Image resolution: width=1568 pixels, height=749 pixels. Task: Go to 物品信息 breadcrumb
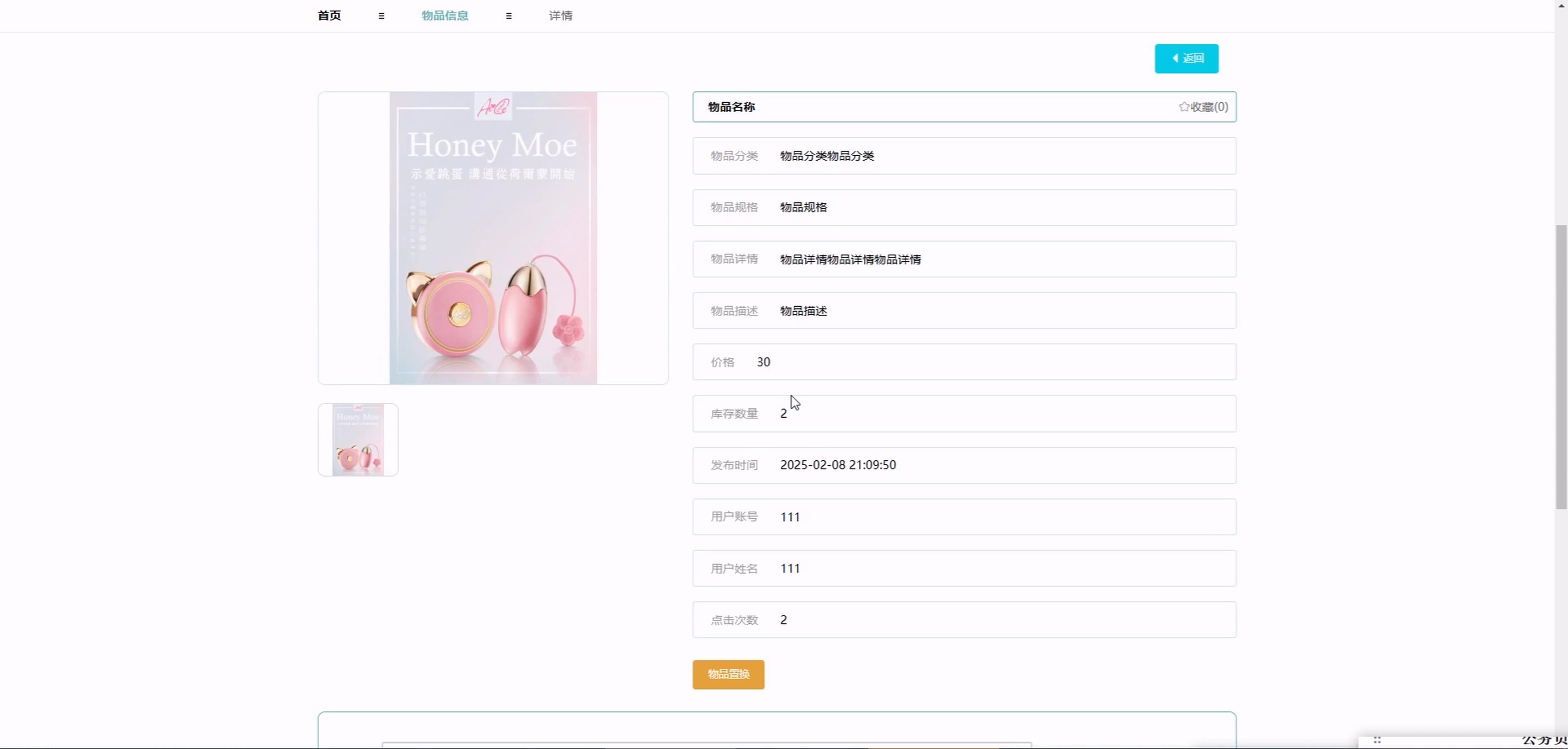pos(445,16)
